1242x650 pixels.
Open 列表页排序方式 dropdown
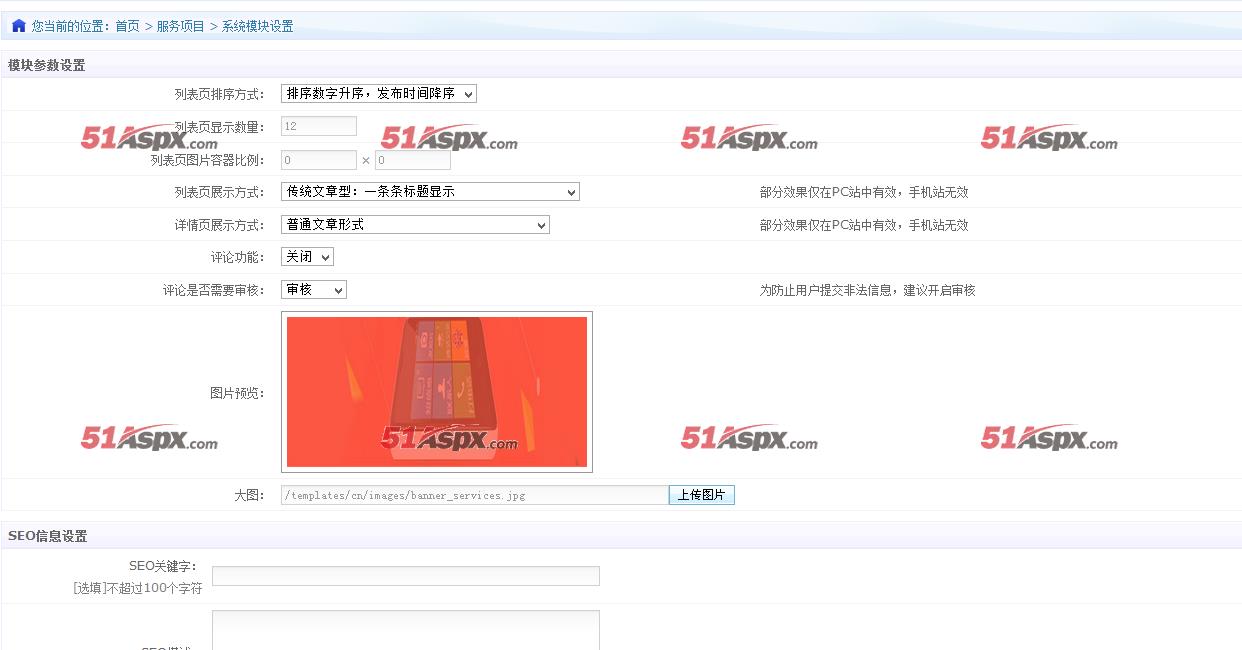(x=379, y=93)
